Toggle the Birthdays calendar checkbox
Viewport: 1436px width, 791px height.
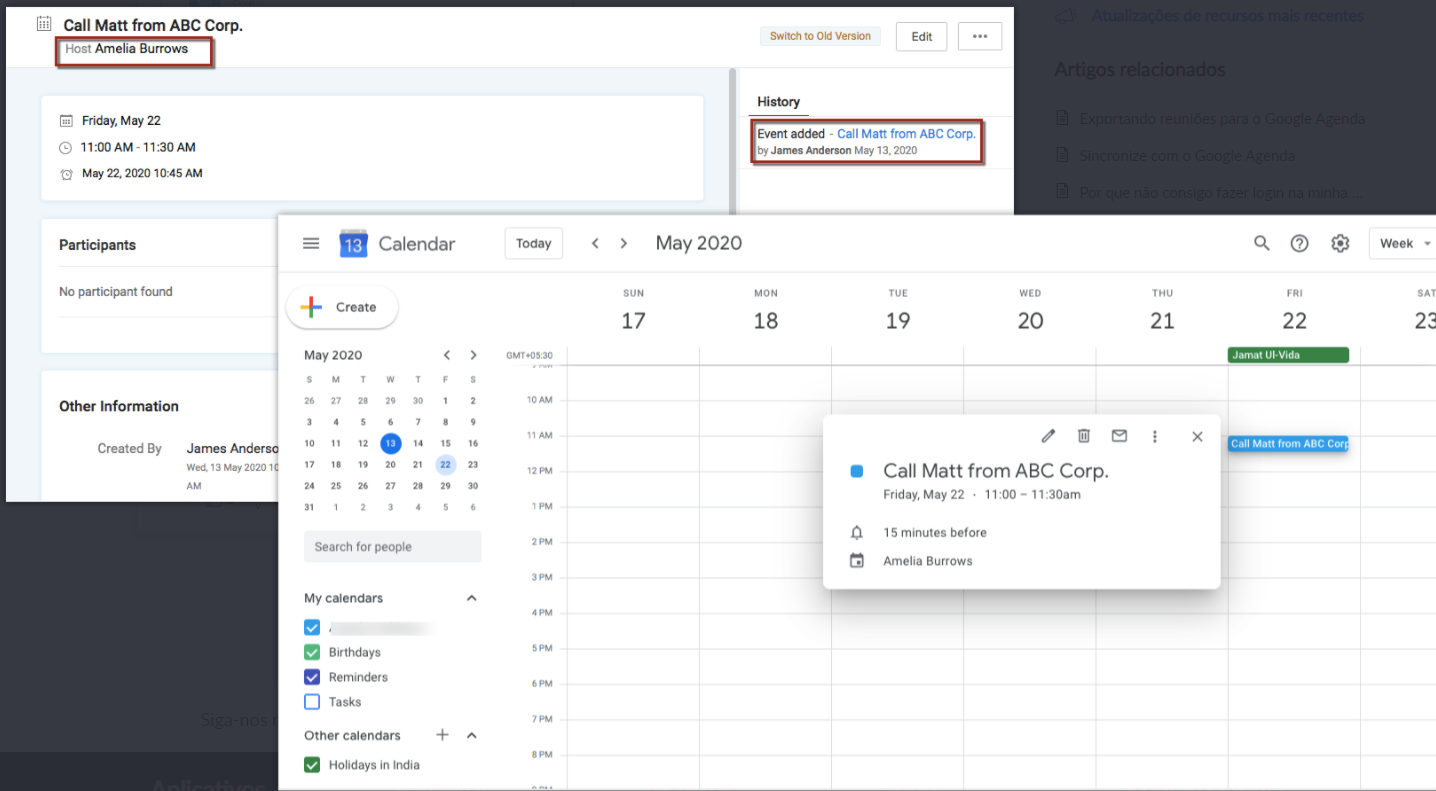(x=312, y=652)
